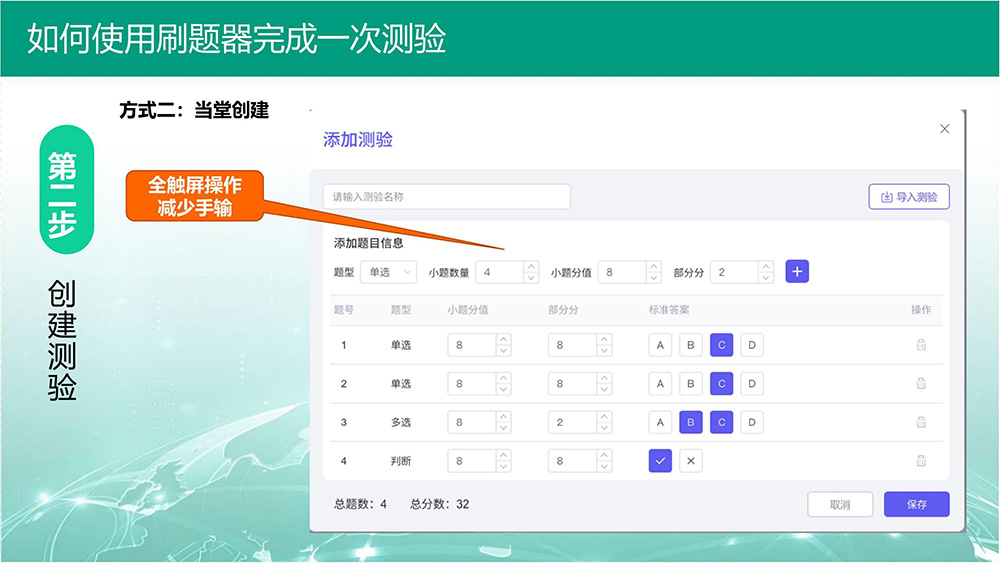Click trash icon for question 3
The width and height of the screenshot is (1000, 563).
tap(921, 422)
